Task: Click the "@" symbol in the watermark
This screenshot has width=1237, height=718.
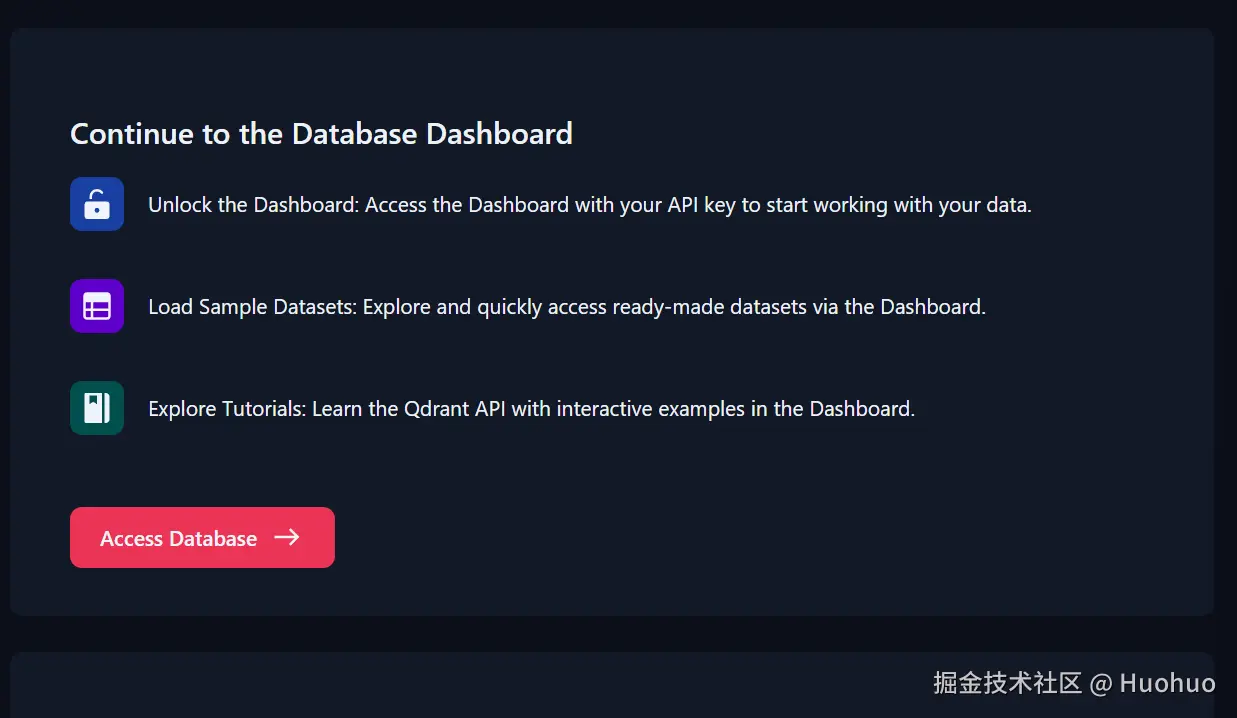Action: (x=1101, y=684)
